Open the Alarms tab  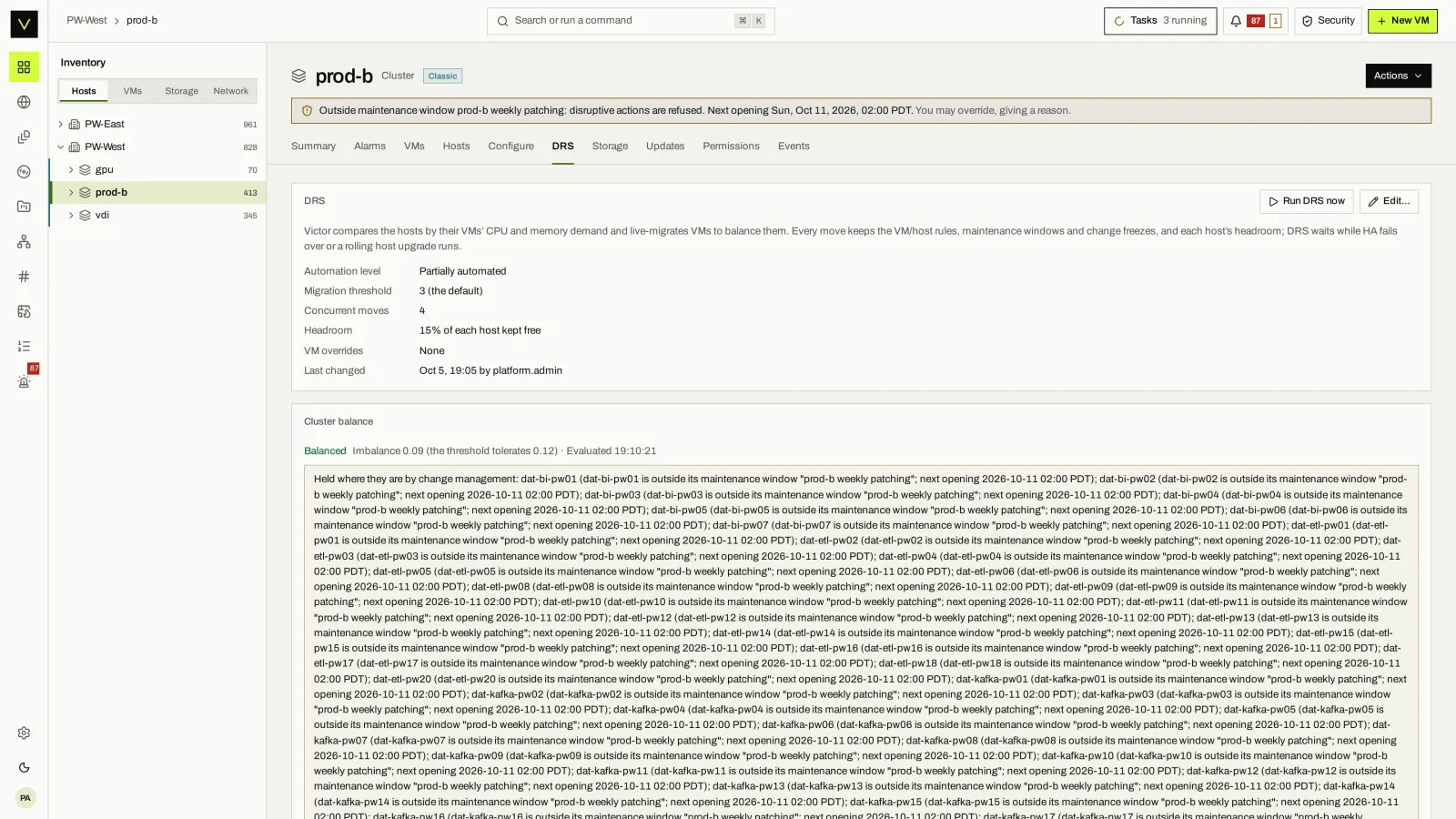coord(369,147)
